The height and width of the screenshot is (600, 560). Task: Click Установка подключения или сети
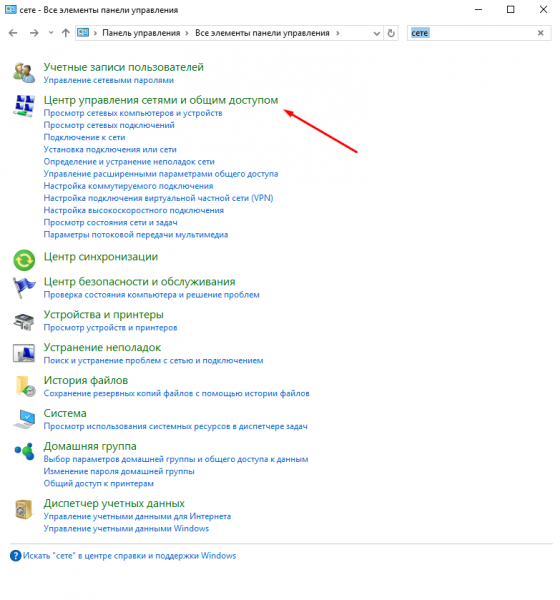tap(110, 150)
